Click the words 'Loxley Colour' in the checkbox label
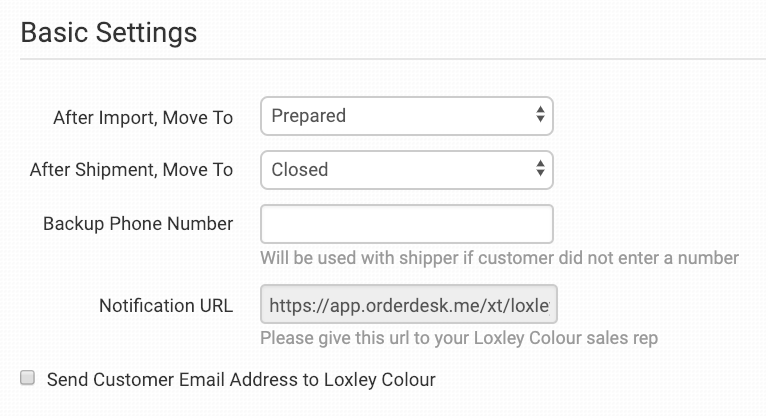766x416 pixels. point(385,380)
